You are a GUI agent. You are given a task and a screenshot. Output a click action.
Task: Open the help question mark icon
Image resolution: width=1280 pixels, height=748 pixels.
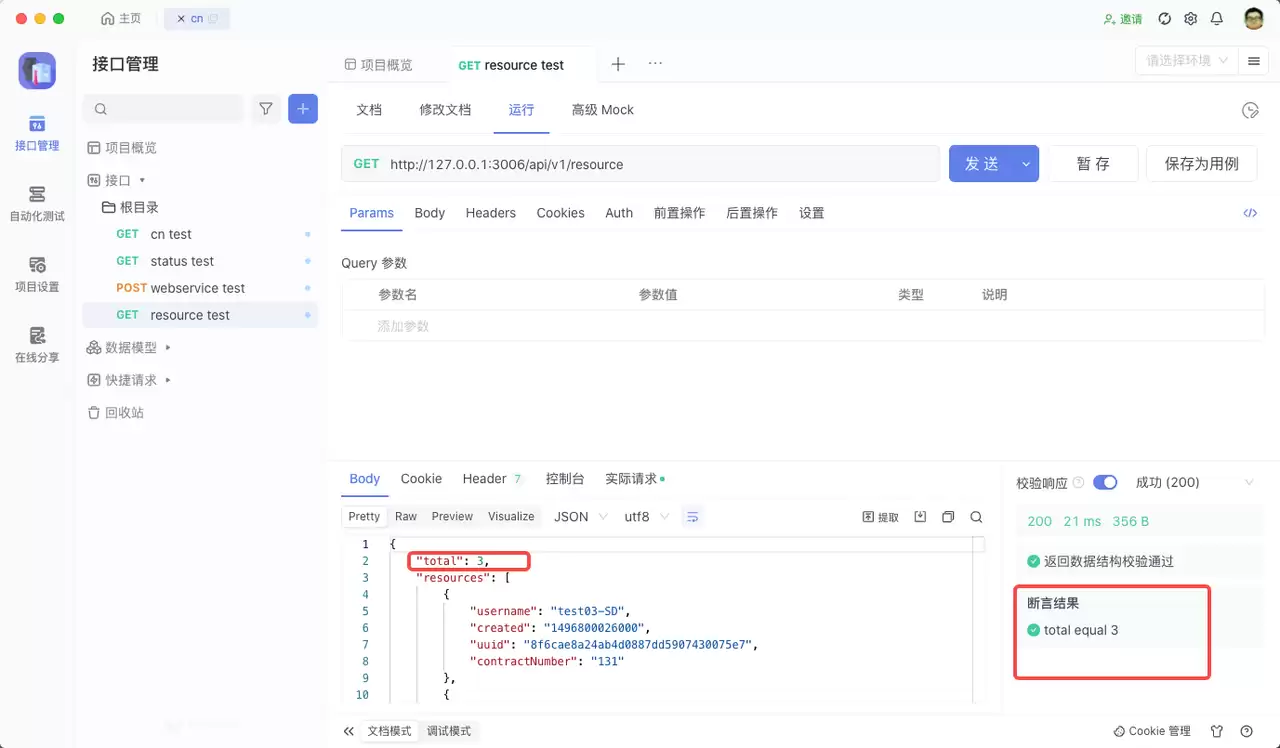(x=1246, y=731)
